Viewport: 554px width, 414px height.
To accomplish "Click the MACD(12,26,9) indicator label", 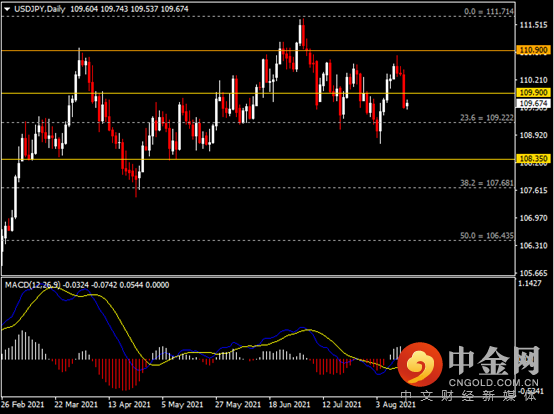I will [x=33, y=285].
